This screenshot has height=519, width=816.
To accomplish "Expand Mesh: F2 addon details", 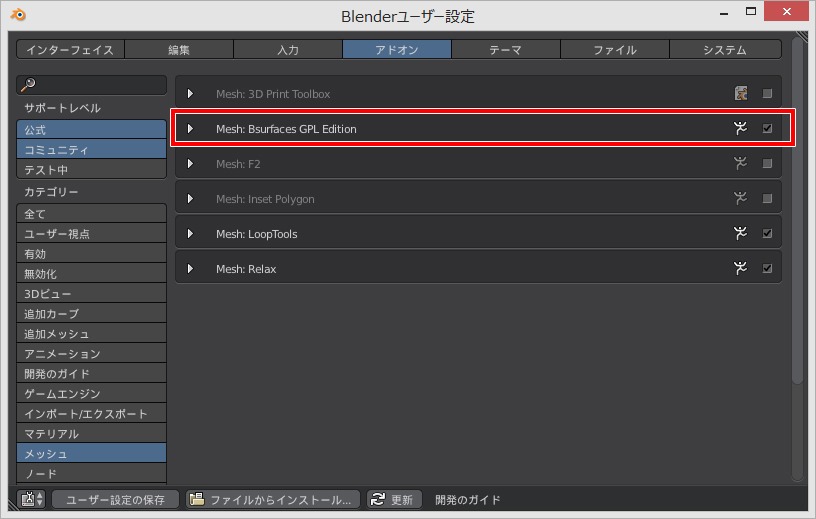I will point(190,163).
